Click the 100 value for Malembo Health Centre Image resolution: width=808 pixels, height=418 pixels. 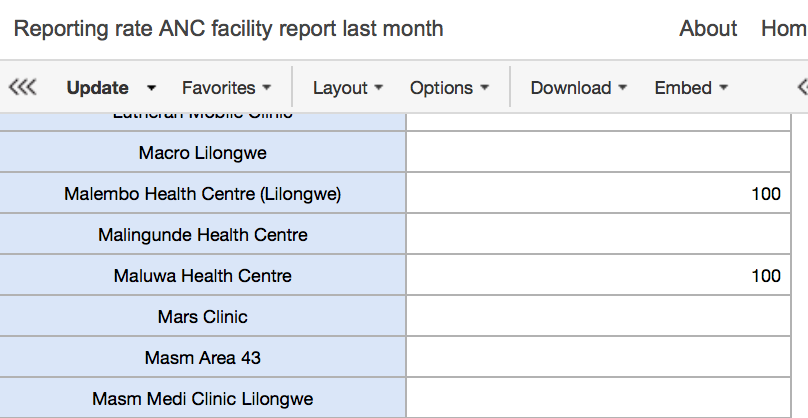point(765,194)
